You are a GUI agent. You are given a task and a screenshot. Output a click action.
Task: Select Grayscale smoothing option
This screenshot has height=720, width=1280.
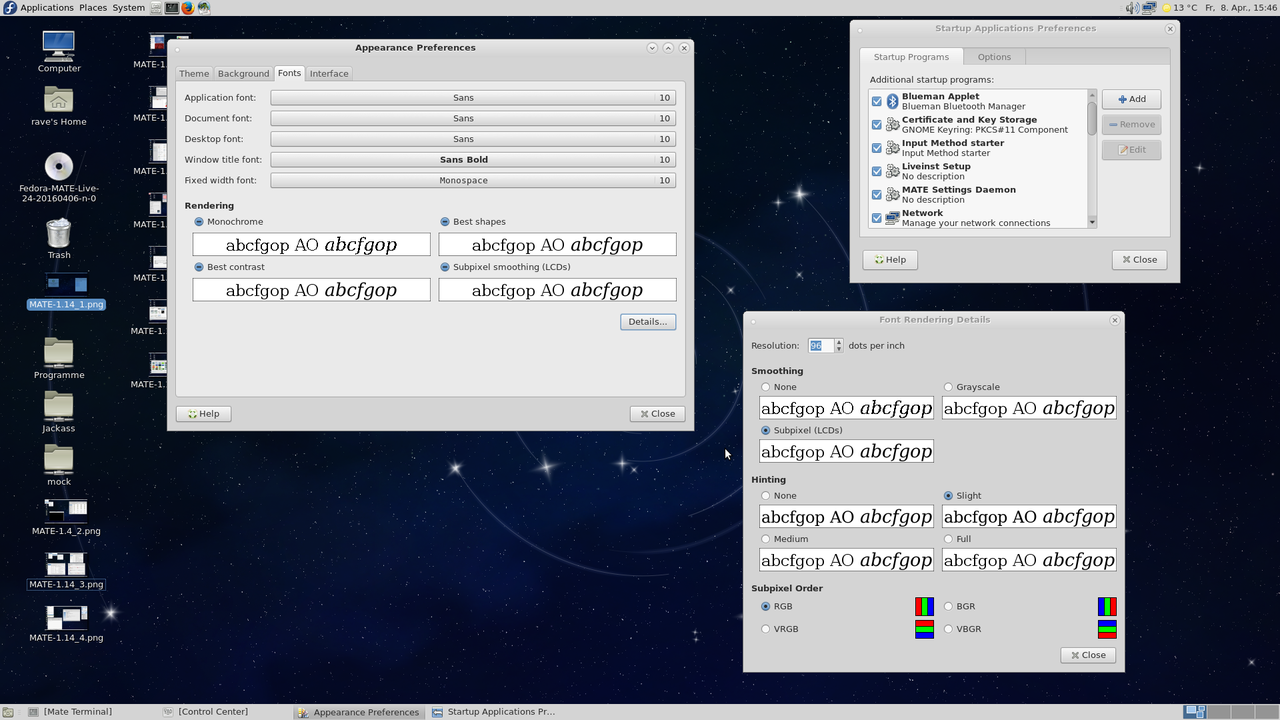[948, 387]
